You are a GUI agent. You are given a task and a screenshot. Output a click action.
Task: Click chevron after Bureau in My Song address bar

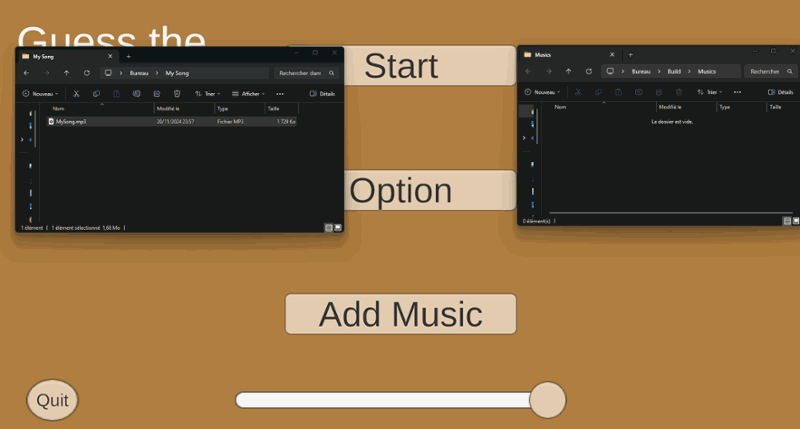coord(157,73)
